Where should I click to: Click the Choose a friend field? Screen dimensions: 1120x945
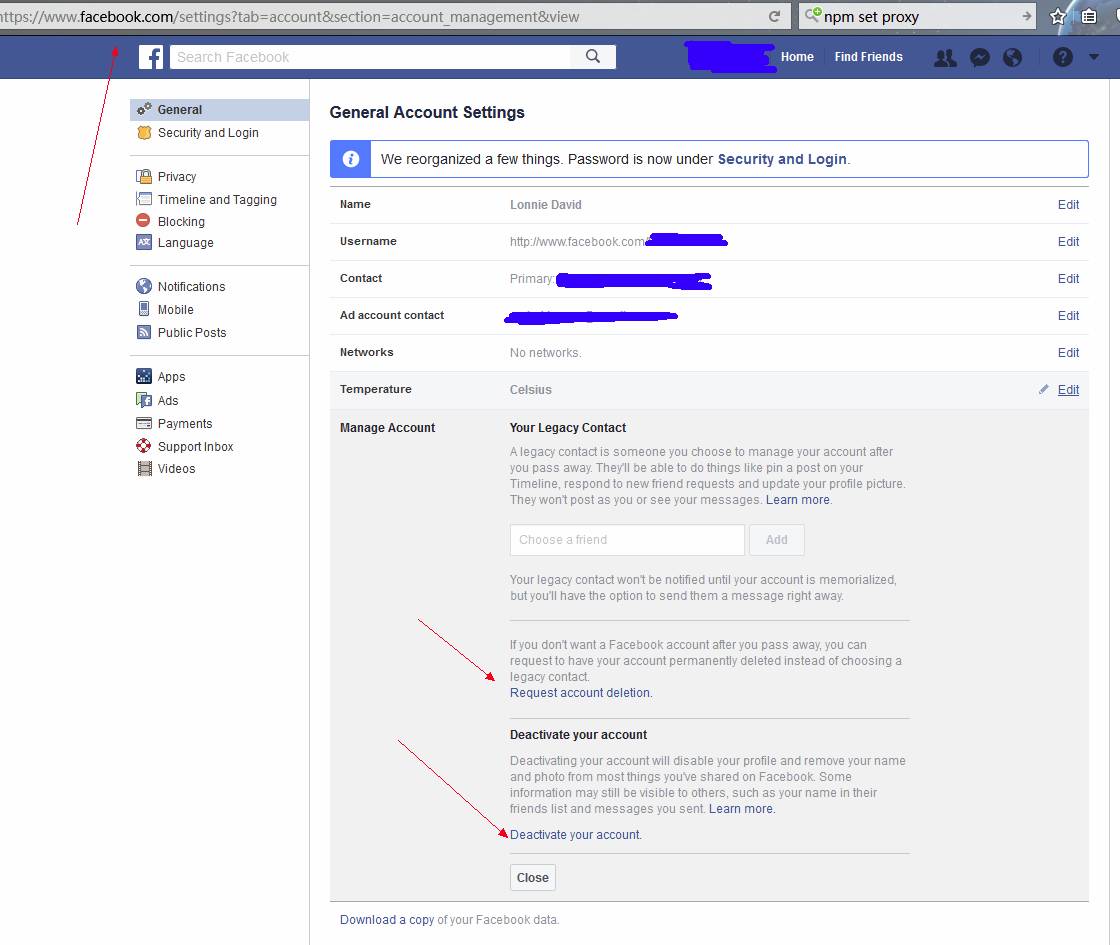[x=627, y=540]
